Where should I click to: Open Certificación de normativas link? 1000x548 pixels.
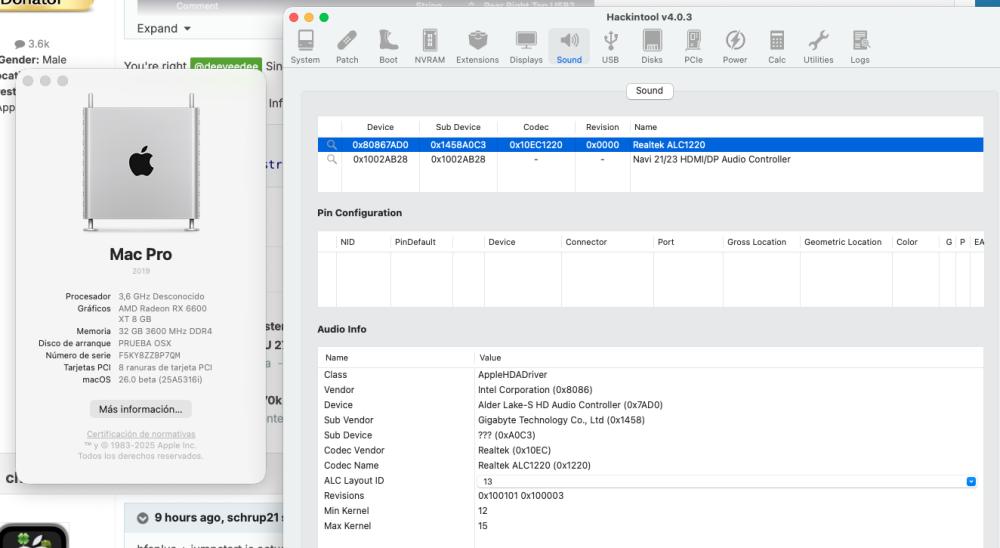(x=141, y=434)
